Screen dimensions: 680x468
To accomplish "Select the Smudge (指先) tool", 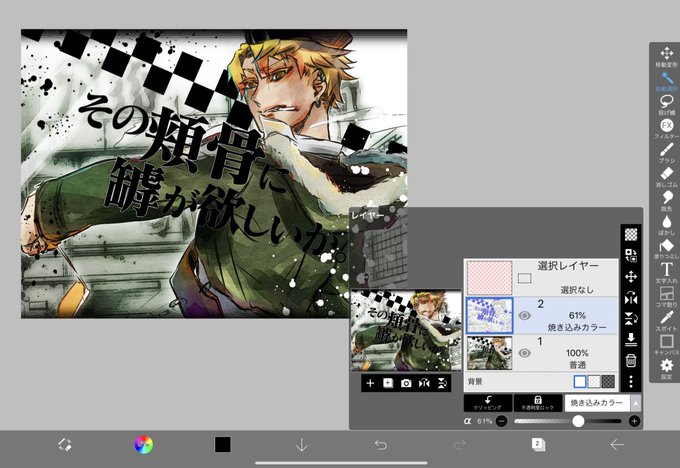I will point(666,201).
